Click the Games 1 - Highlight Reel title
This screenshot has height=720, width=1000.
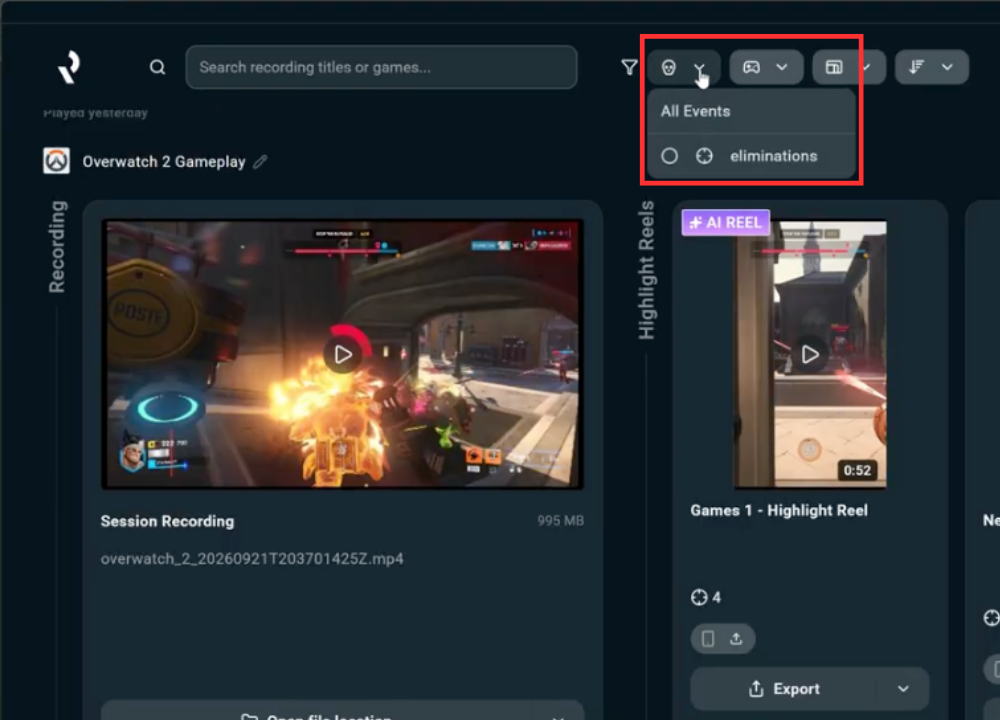(x=779, y=511)
